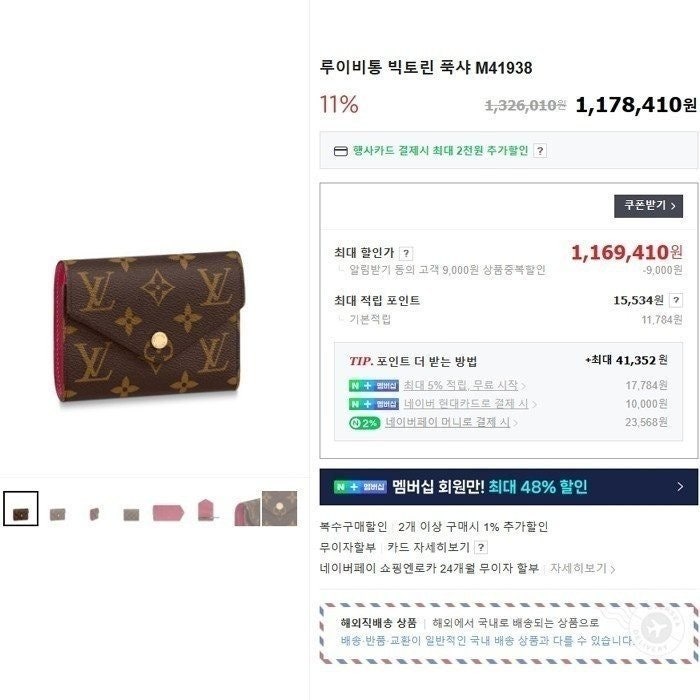This screenshot has height=700, width=700.
Task: Expand the 네이버페이 머니로 결제 시 chevron link
Action: (451, 422)
